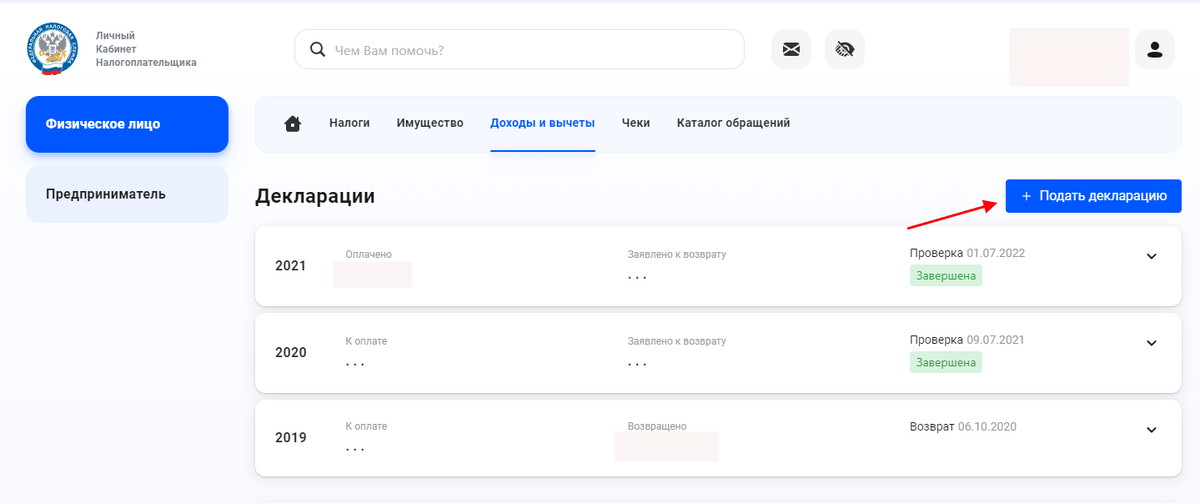The height and width of the screenshot is (504, 1200).
Task: Click the year '2021' in declarations list
Action: point(291,266)
